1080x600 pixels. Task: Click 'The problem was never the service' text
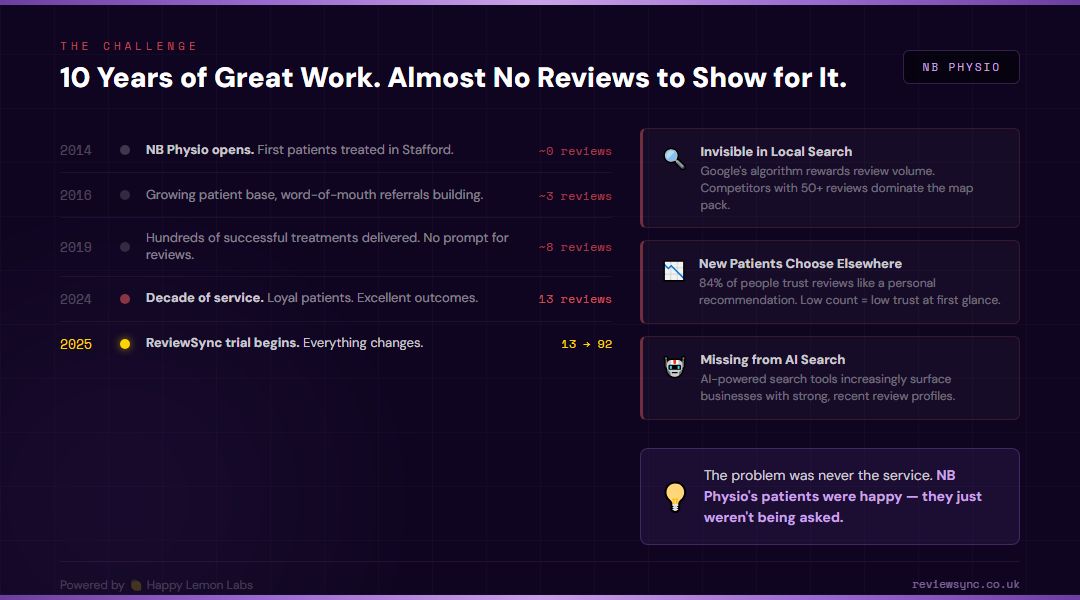(x=818, y=475)
